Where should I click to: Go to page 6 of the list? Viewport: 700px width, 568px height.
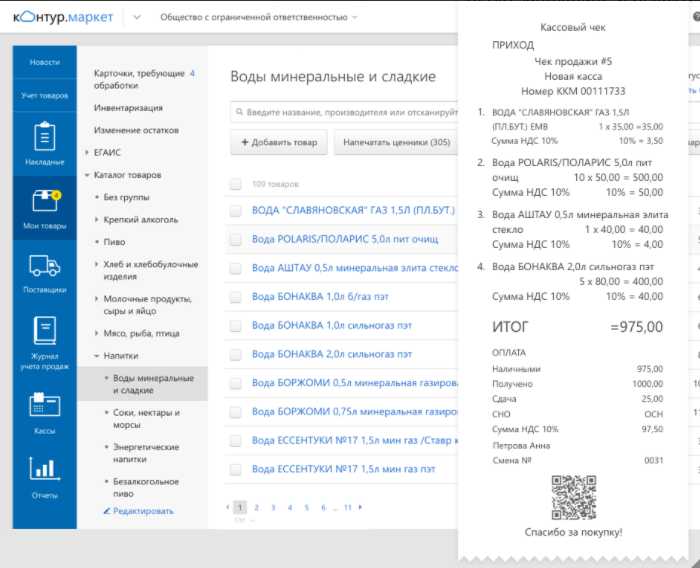323,507
